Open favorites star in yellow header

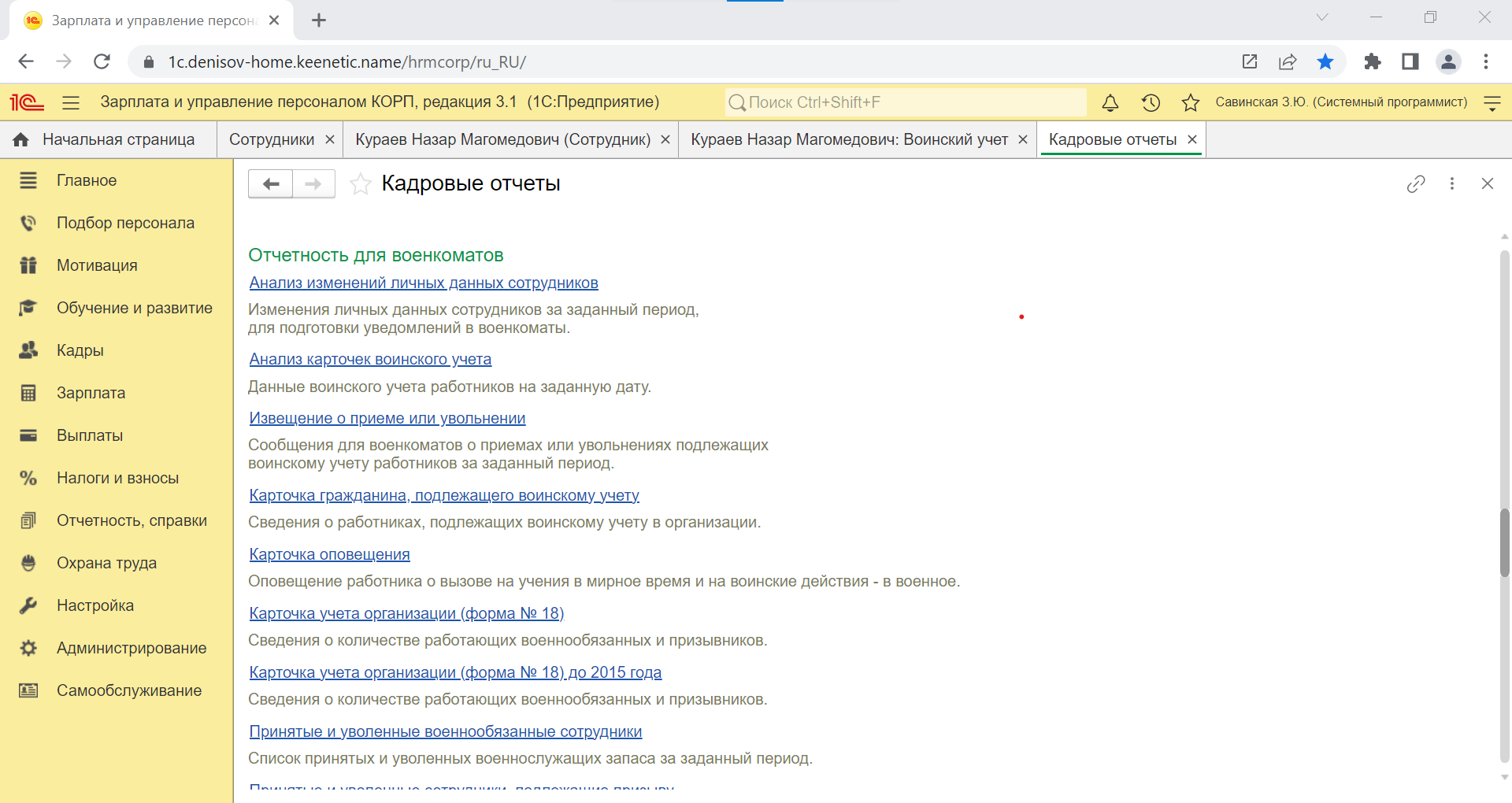pyautogui.click(x=1190, y=102)
